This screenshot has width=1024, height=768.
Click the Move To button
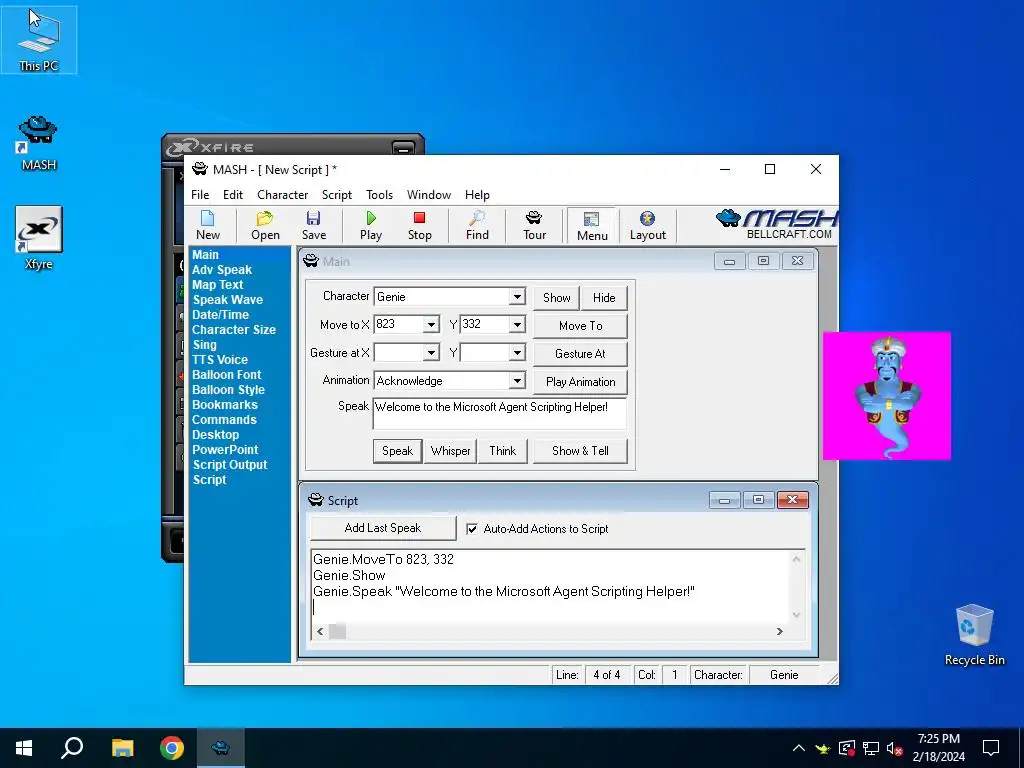(x=581, y=326)
